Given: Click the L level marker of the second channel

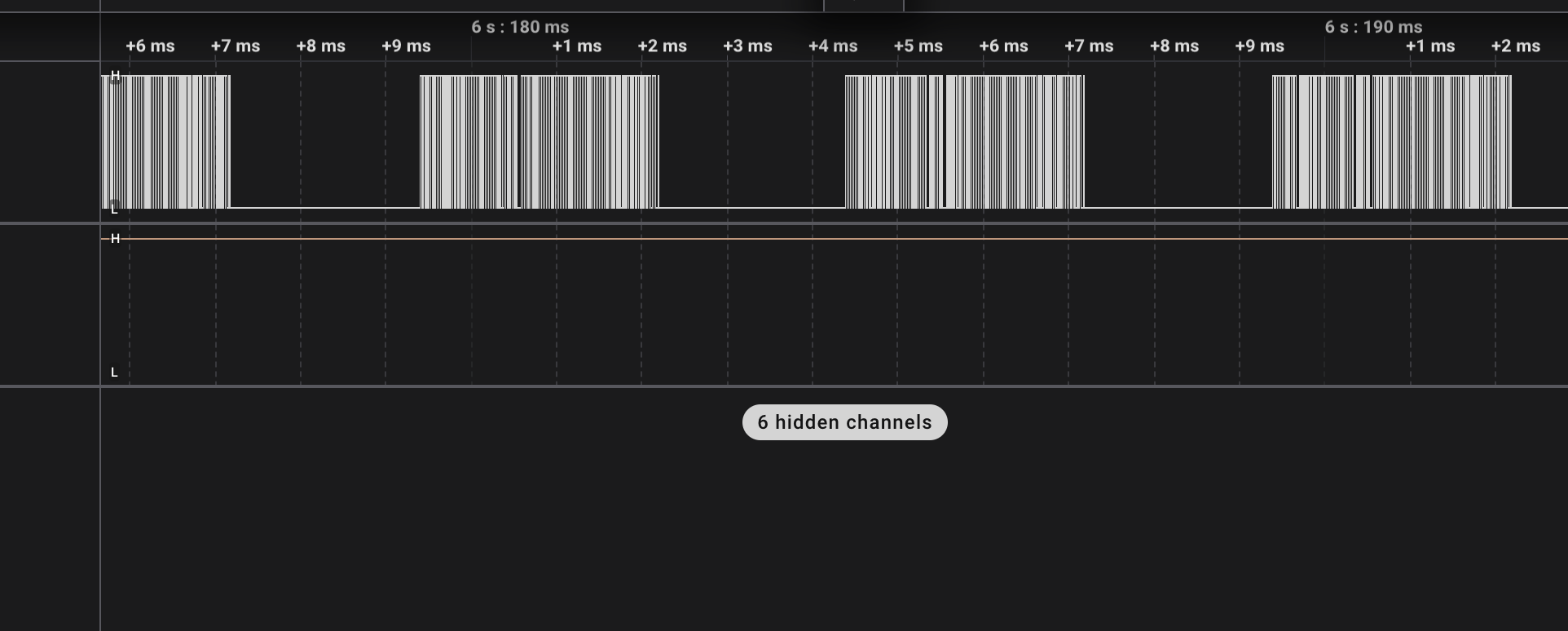Looking at the screenshot, I should click(114, 373).
